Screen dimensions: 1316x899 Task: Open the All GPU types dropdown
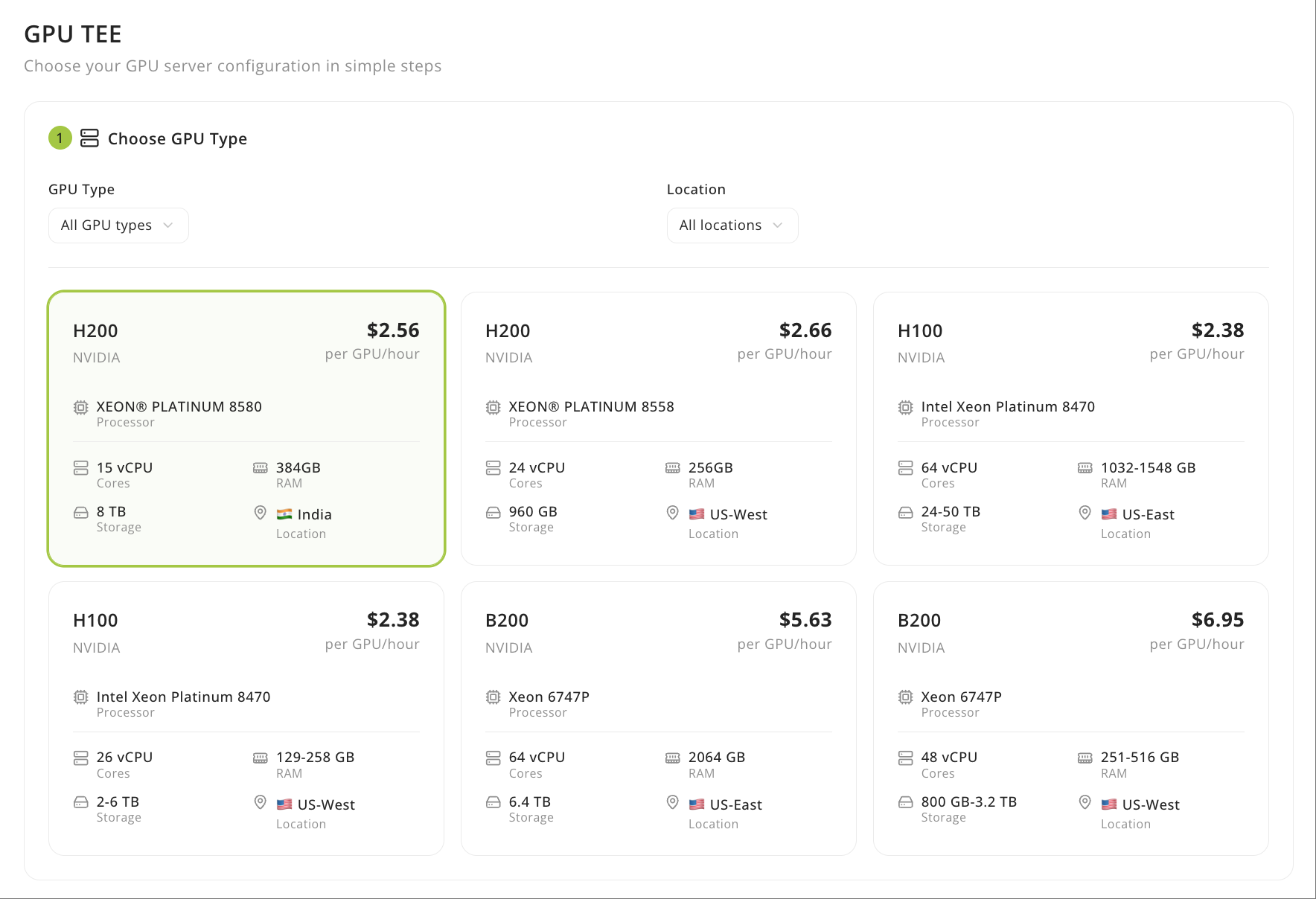point(118,225)
